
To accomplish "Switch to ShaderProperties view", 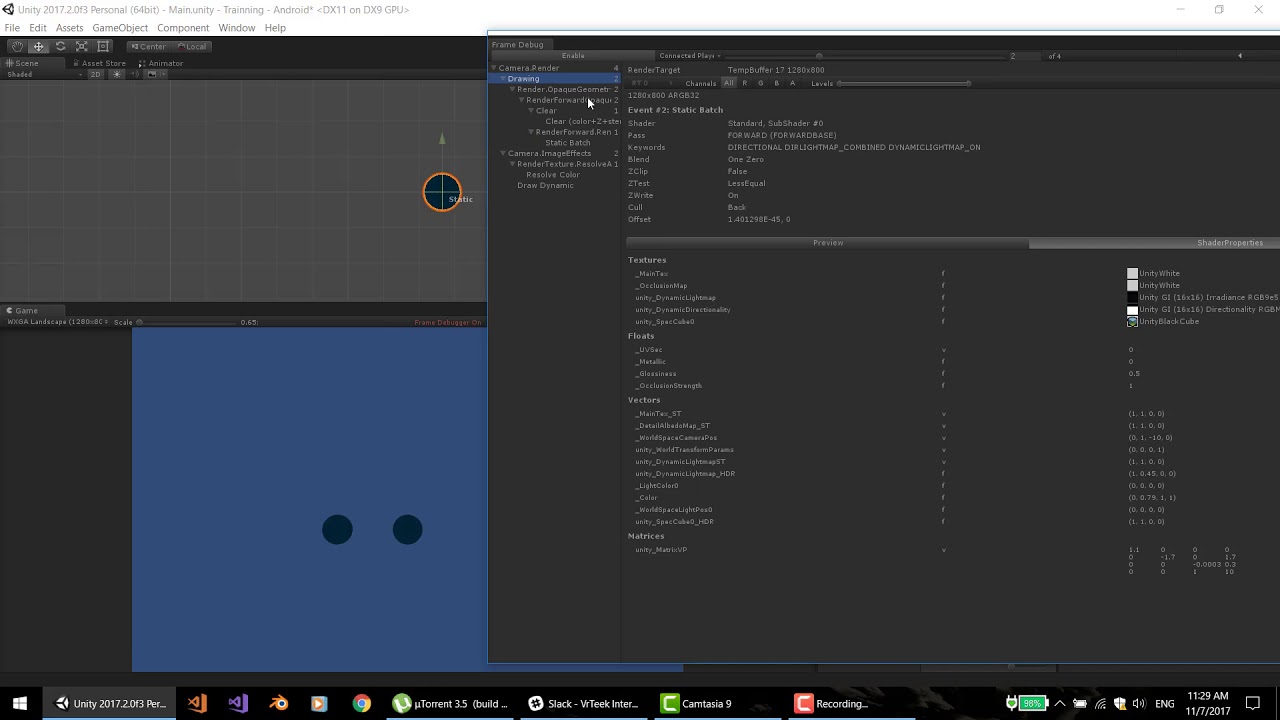I will [x=1154, y=243].
